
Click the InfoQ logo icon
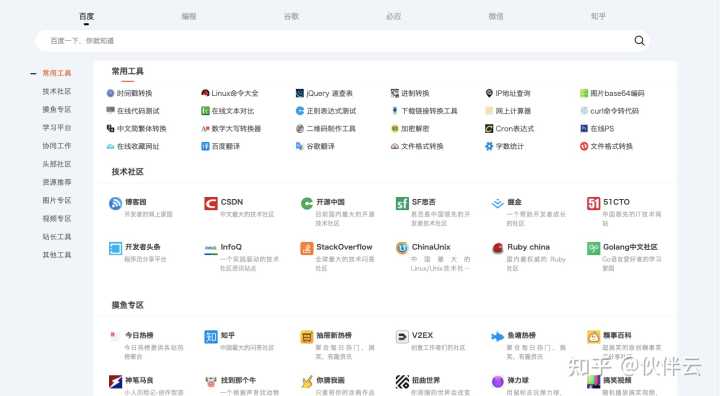pos(211,248)
